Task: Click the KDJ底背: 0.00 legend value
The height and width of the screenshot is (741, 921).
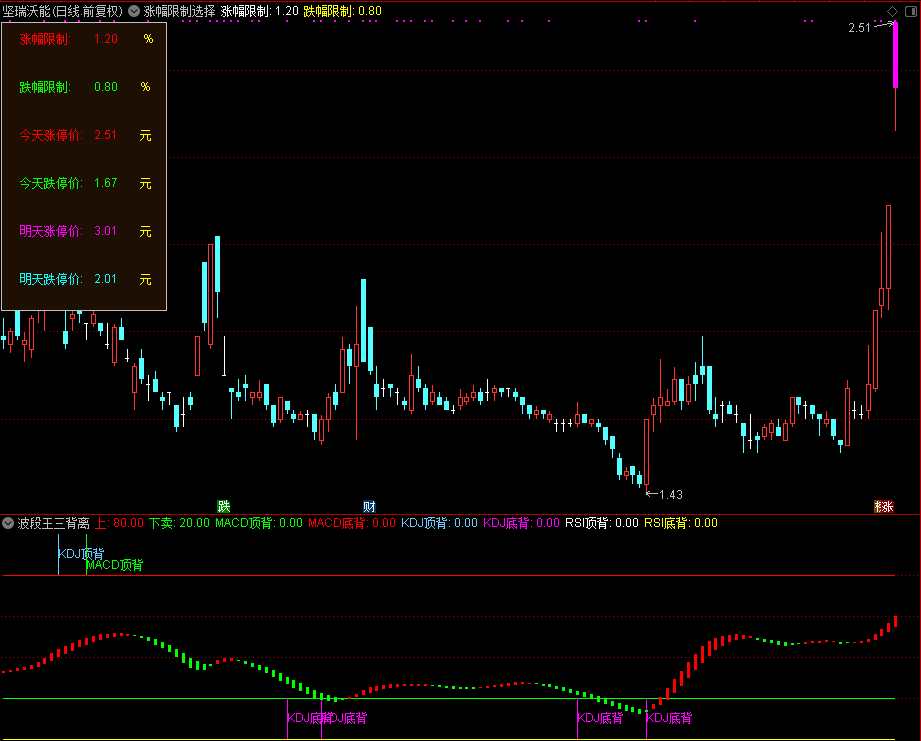Action: click(x=521, y=523)
